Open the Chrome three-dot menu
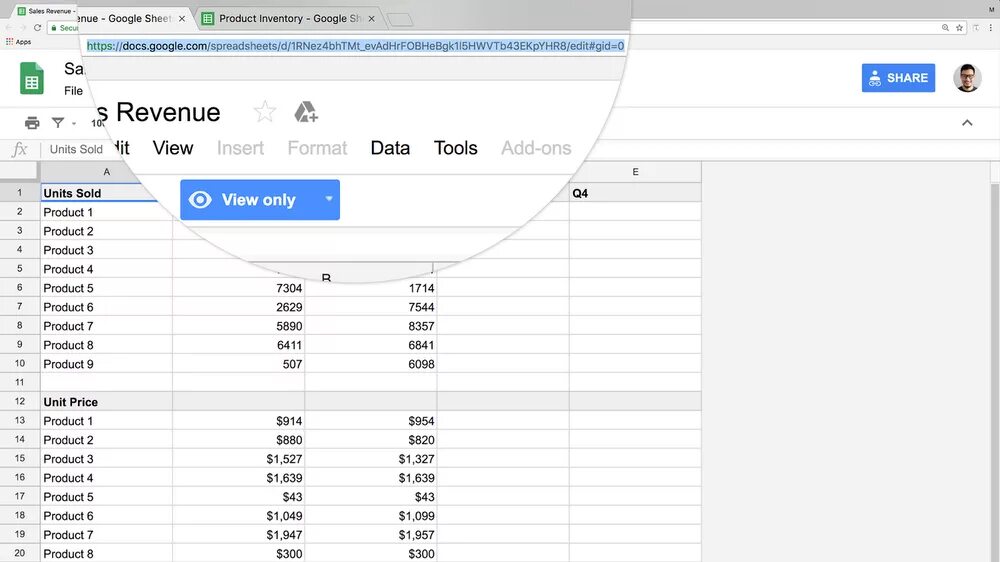Image resolution: width=1000 pixels, height=562 pixels. tap(990, 27)
